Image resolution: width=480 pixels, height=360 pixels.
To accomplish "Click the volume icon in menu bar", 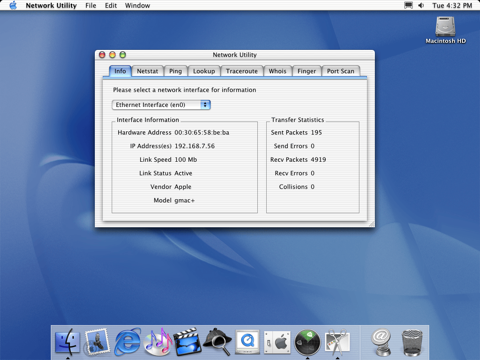I will 421,5.
